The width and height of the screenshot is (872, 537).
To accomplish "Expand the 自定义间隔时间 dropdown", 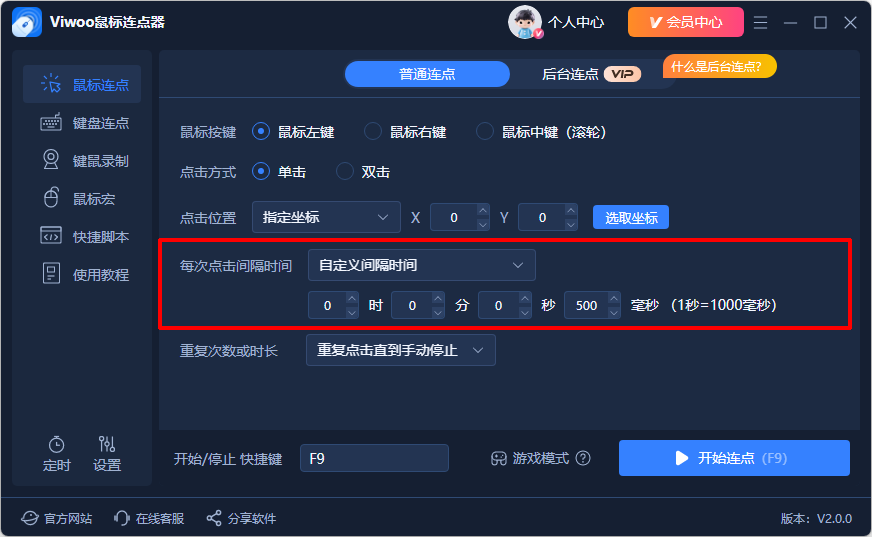I will tap(422, 265).
